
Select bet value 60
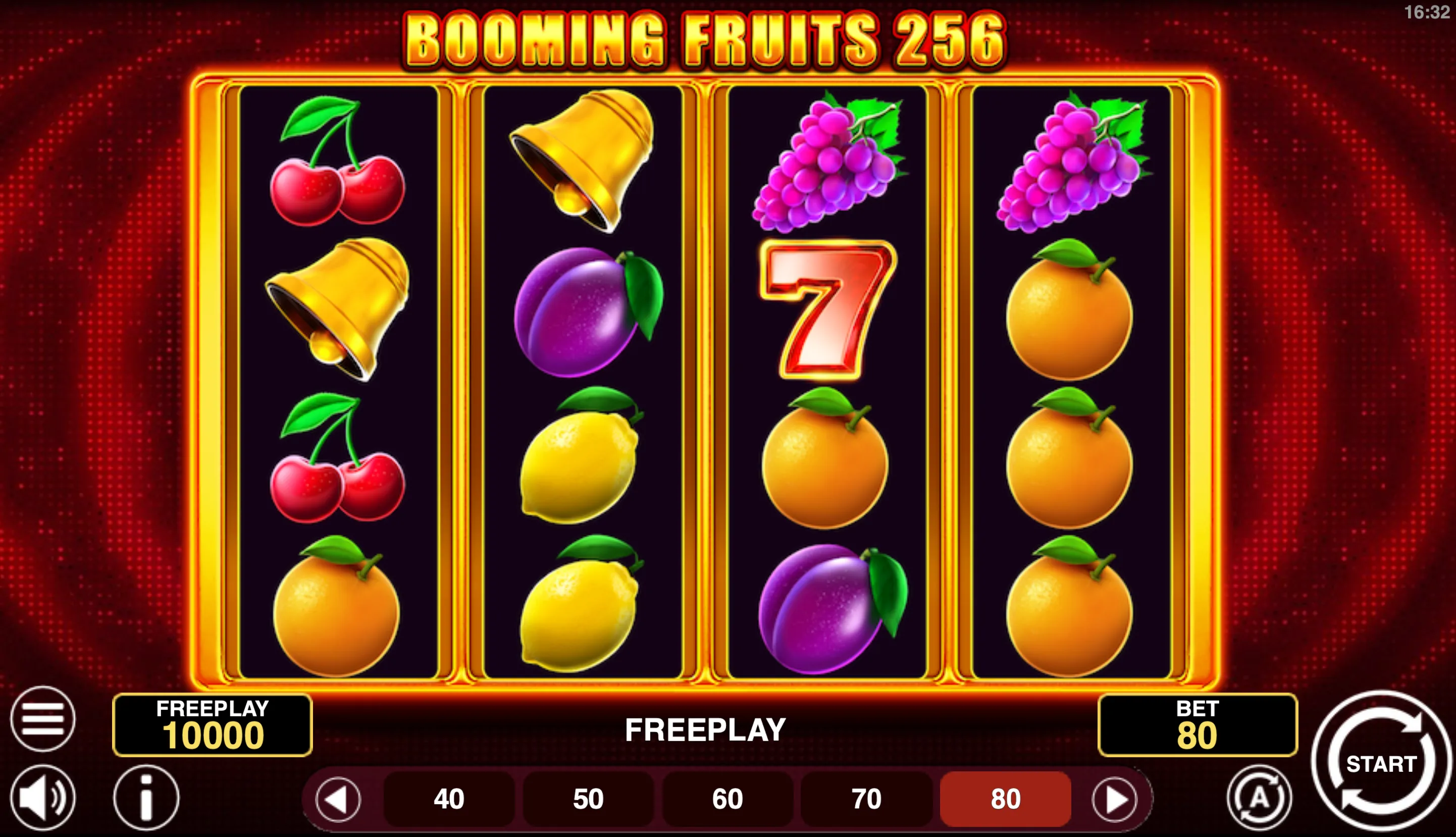click(727, 799)
